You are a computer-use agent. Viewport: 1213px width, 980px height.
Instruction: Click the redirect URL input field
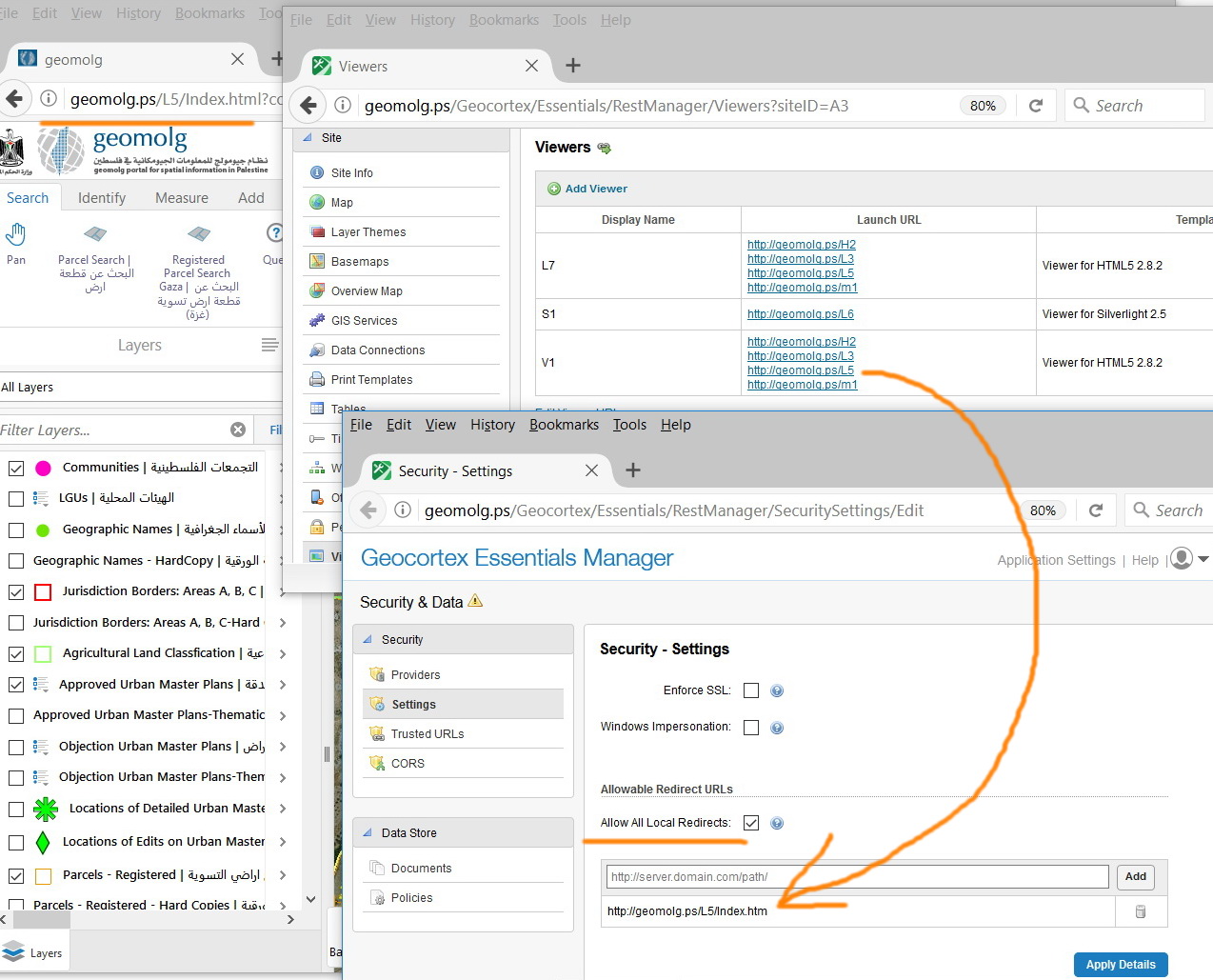coord(858,876)
